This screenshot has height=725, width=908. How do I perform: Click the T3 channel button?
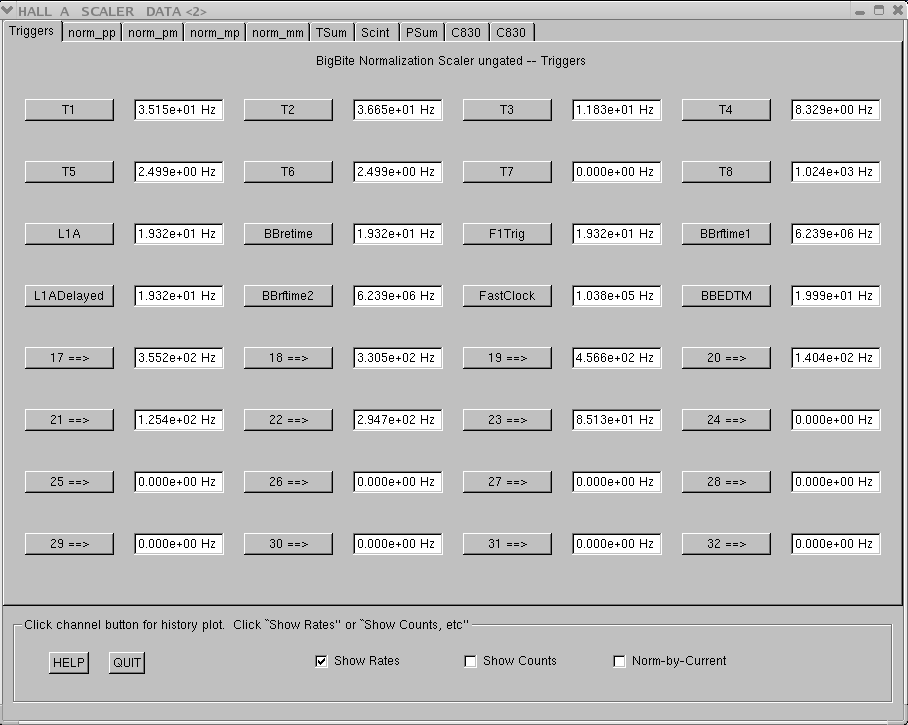click(507, 110)
